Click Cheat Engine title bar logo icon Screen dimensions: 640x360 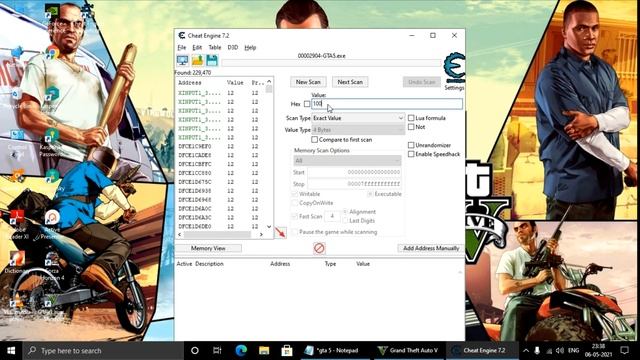tap(182, 36)
